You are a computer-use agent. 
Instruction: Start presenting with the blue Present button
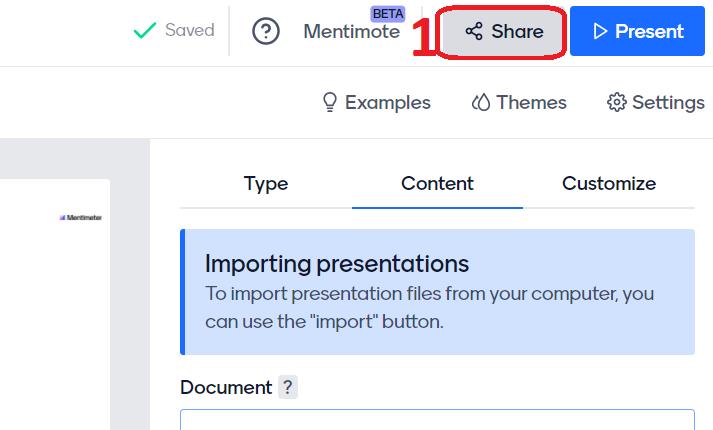637,31
